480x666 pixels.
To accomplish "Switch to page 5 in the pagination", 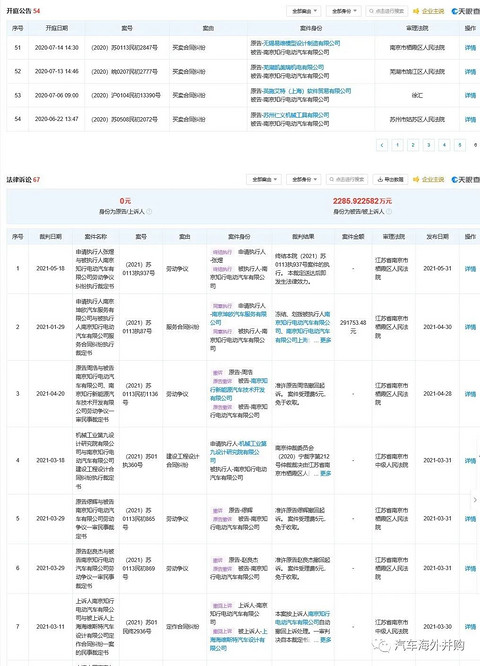I will (x=460, y=145).
